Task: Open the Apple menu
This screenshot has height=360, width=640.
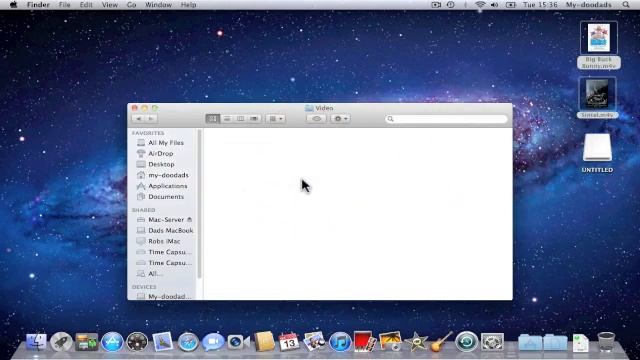Action: [13, 5]
